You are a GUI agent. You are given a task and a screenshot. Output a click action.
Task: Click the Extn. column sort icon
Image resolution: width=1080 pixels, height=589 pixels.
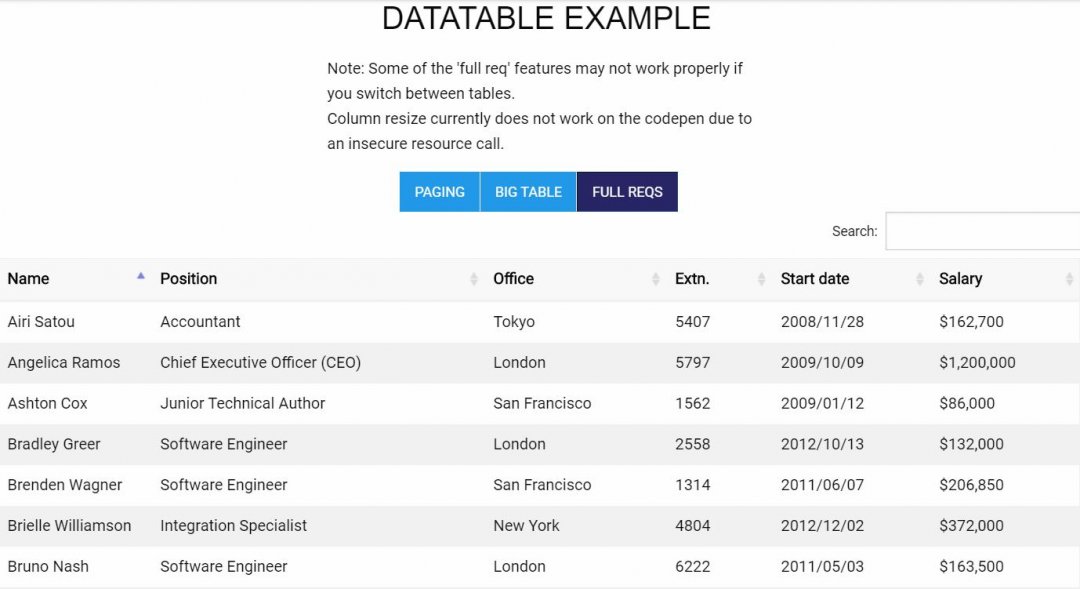[x=760, y=279]
